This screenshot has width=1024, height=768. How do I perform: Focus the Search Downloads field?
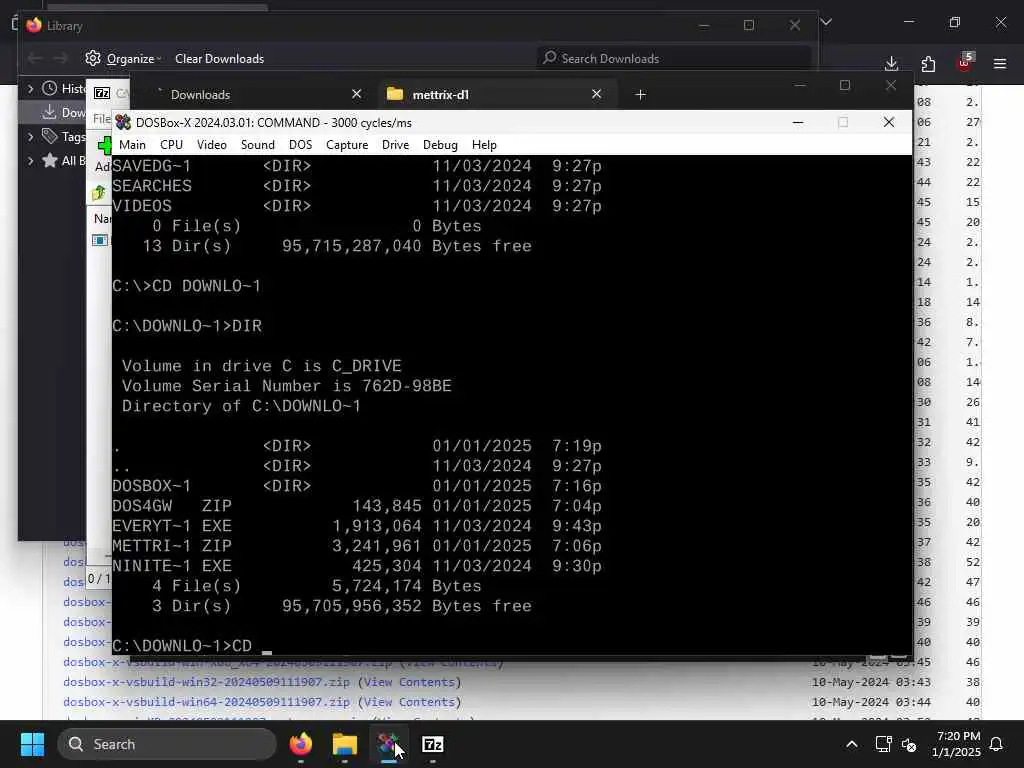(x=674, y=59)
